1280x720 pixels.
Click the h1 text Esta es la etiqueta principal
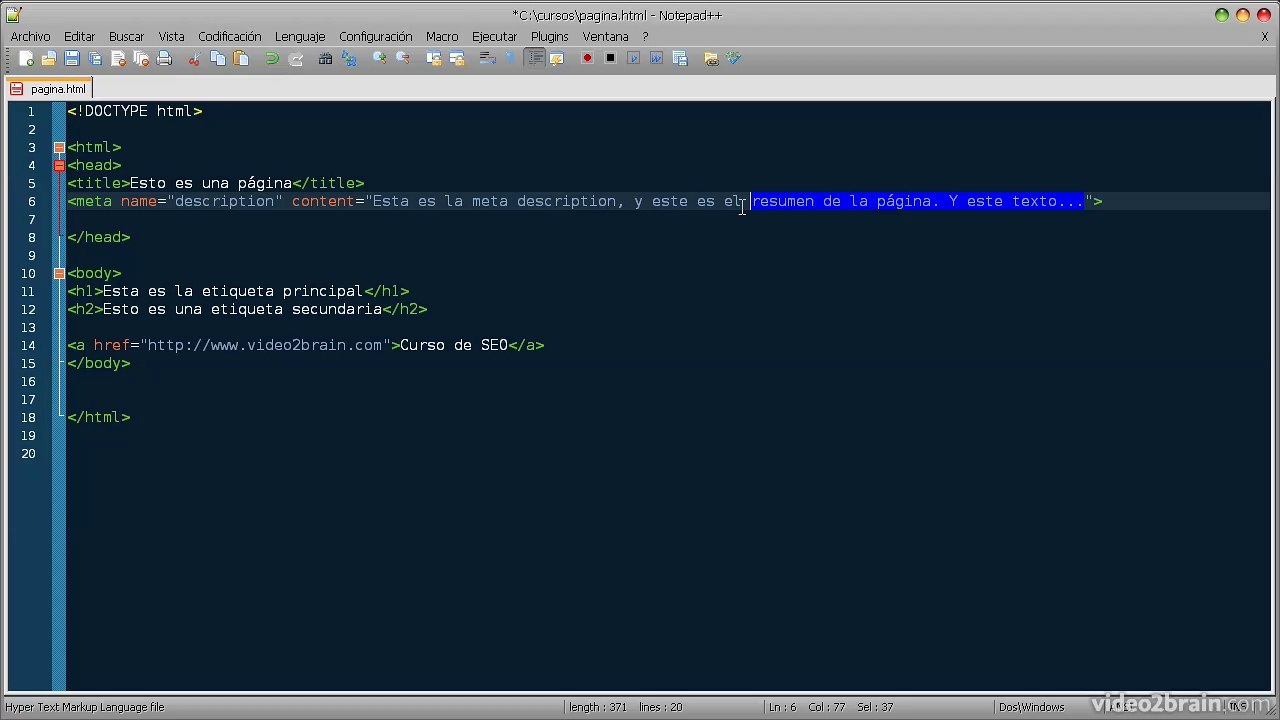point(233,291)
